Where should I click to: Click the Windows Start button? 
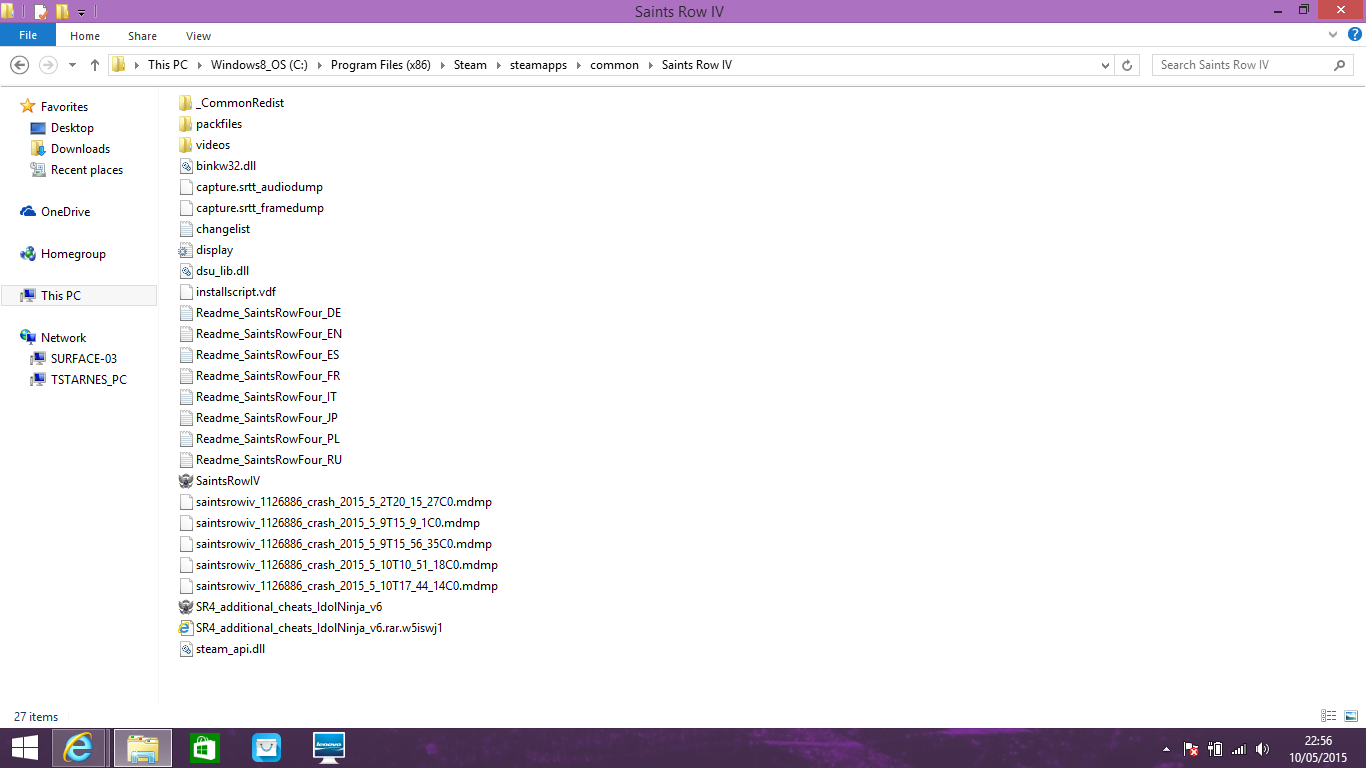pyautogui.click(x=24, y=748)
